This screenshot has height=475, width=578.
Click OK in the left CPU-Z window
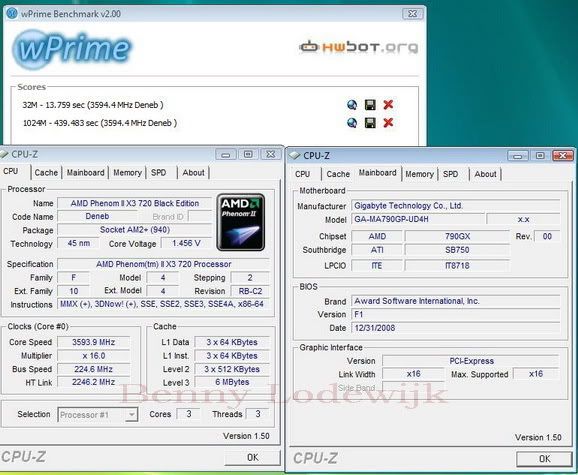(x=253, y=457)
